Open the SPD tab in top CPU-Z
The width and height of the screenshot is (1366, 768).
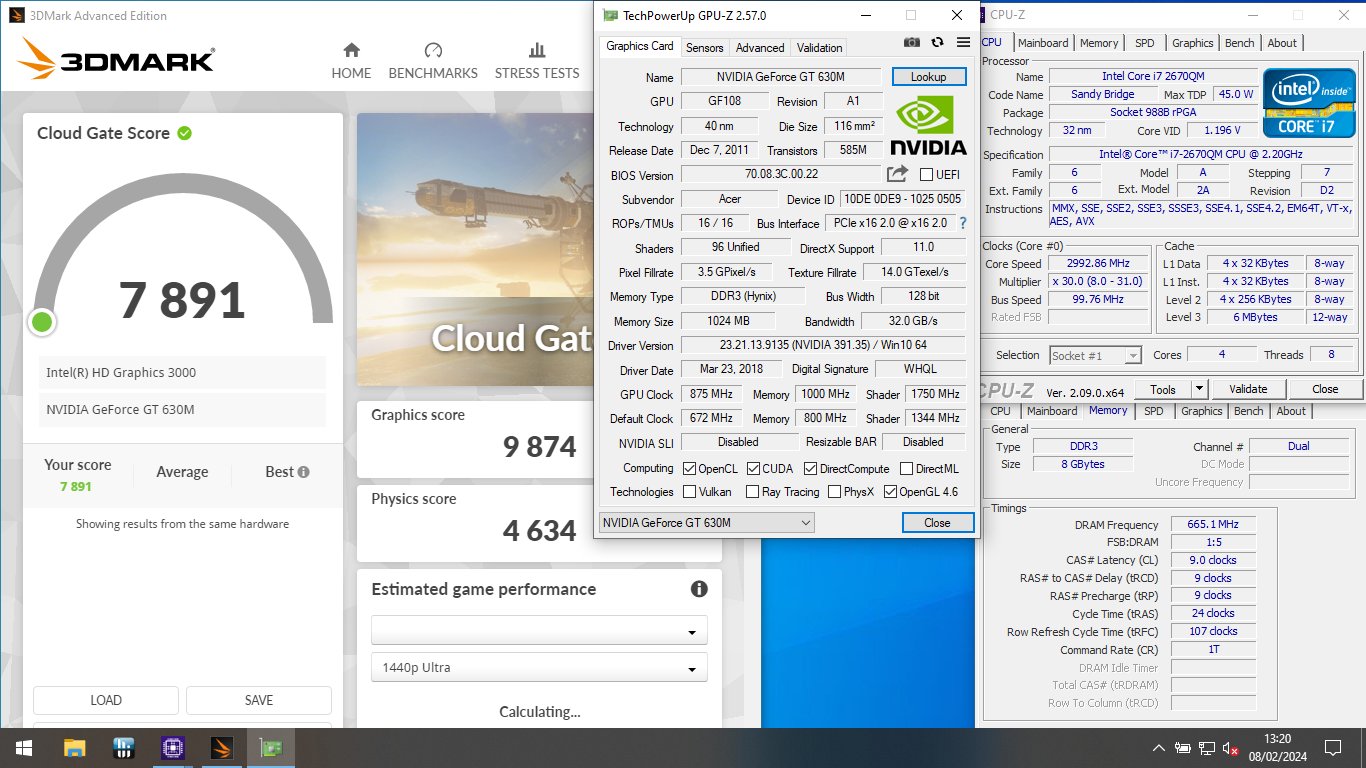[1144, 43]
